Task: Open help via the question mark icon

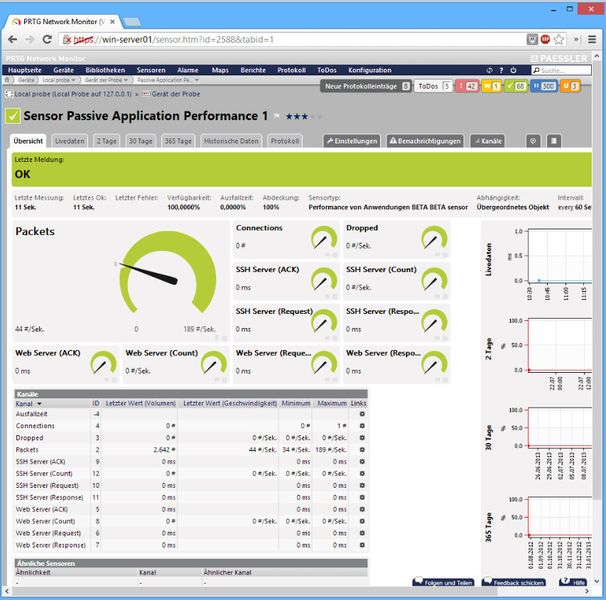Action: [501, 70]
